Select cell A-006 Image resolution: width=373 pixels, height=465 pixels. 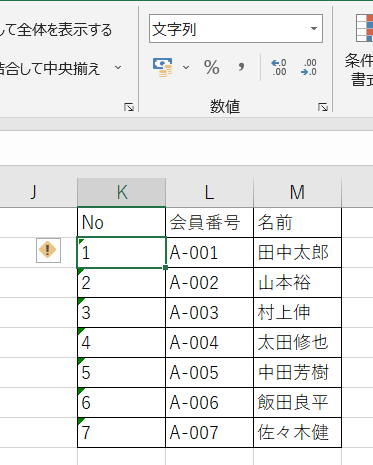pyautogui.click(x=209, y=402)
